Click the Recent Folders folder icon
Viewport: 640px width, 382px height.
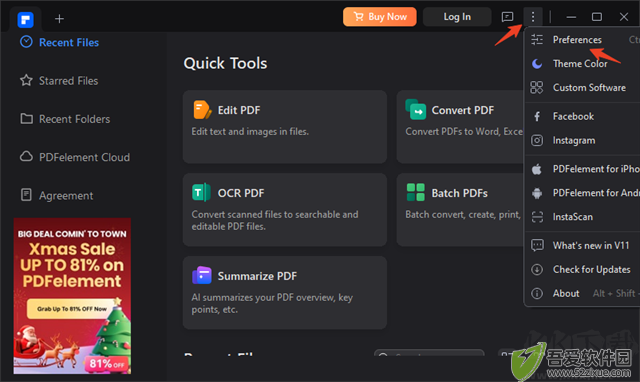27,118
